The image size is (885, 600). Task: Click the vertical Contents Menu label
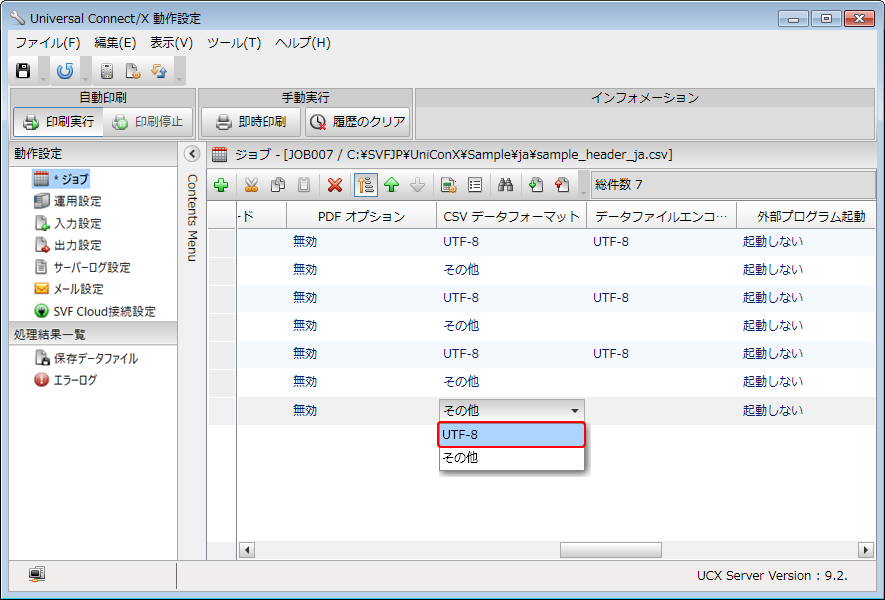192,218
